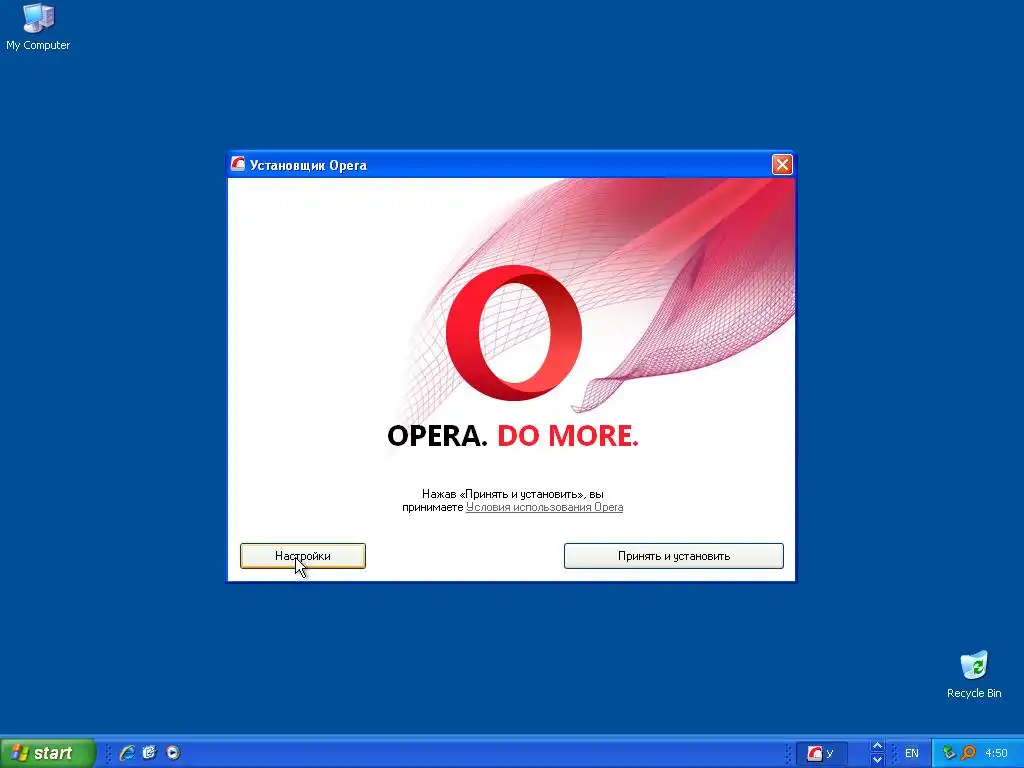Click the Show Desktop quick launch icon
The height and width of the screenshot is (768, 1024).
pos(150,753)
